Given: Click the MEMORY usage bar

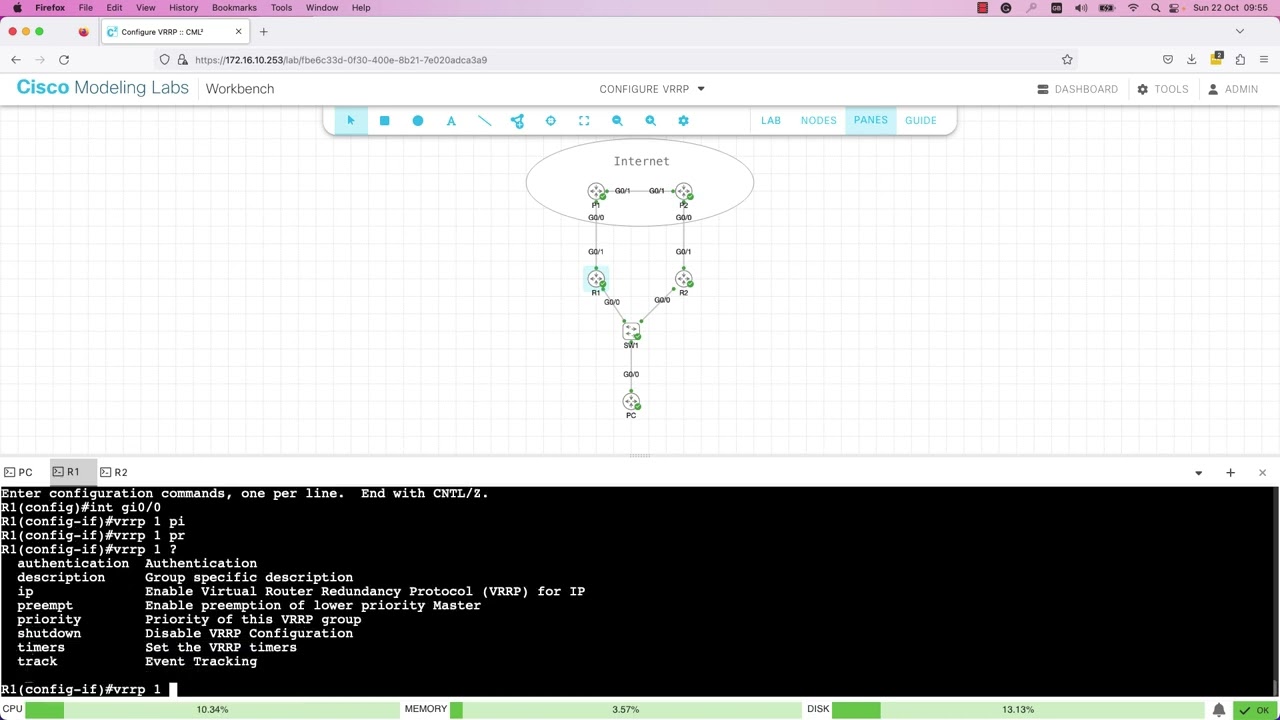Looking at the screenshot, I should 625,710.
